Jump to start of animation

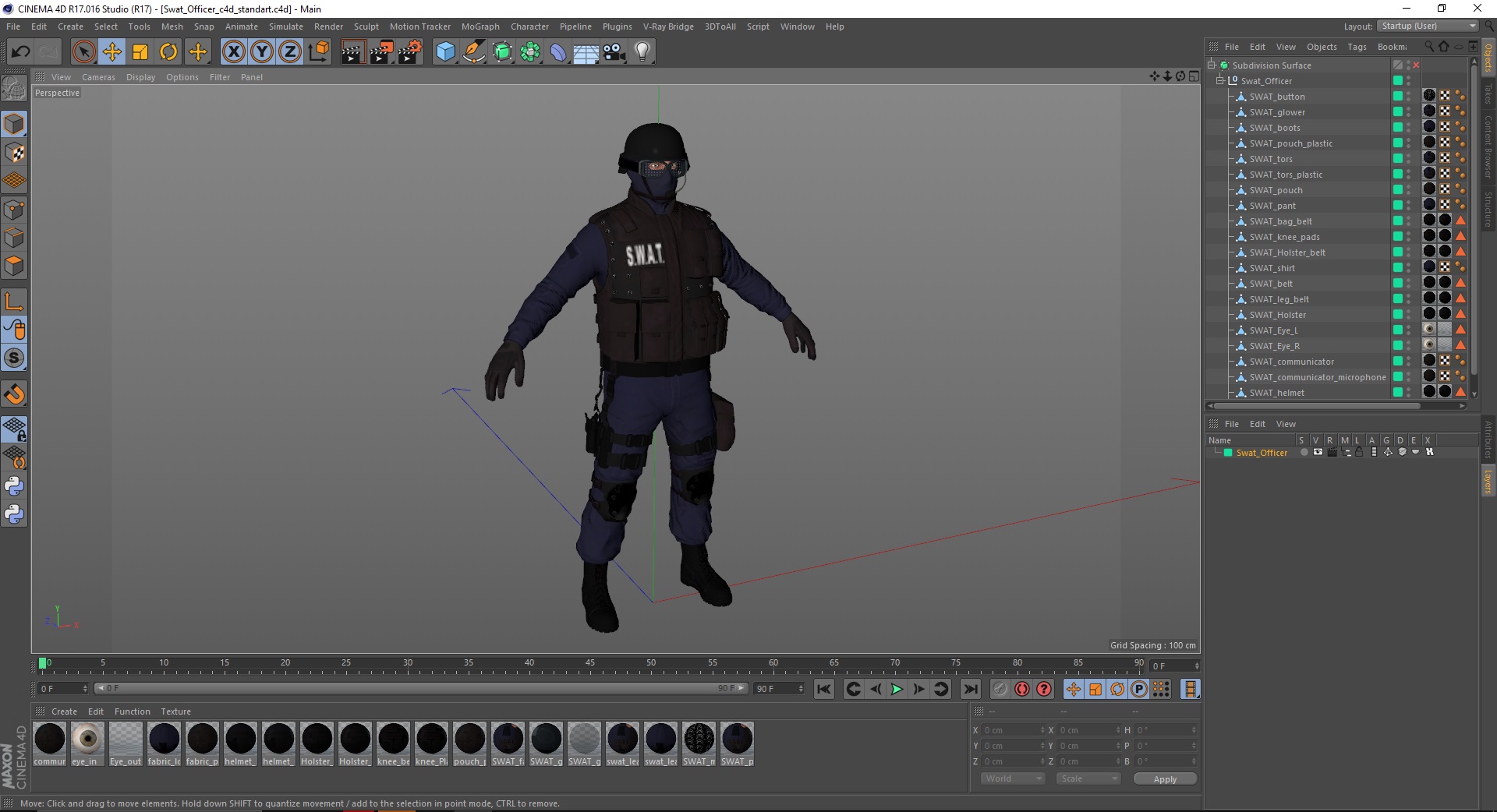coord(823,689)
